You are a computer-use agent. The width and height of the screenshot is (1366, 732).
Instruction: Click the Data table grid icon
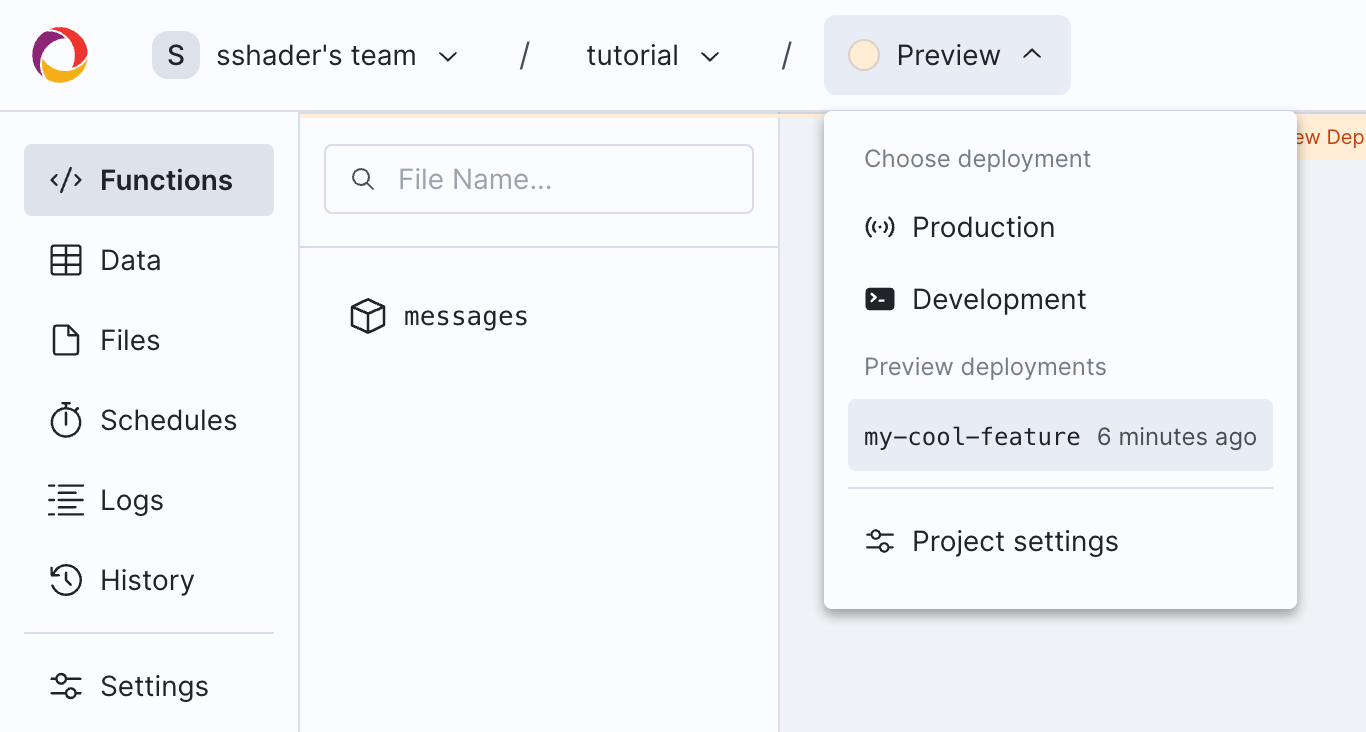(66, 260)
